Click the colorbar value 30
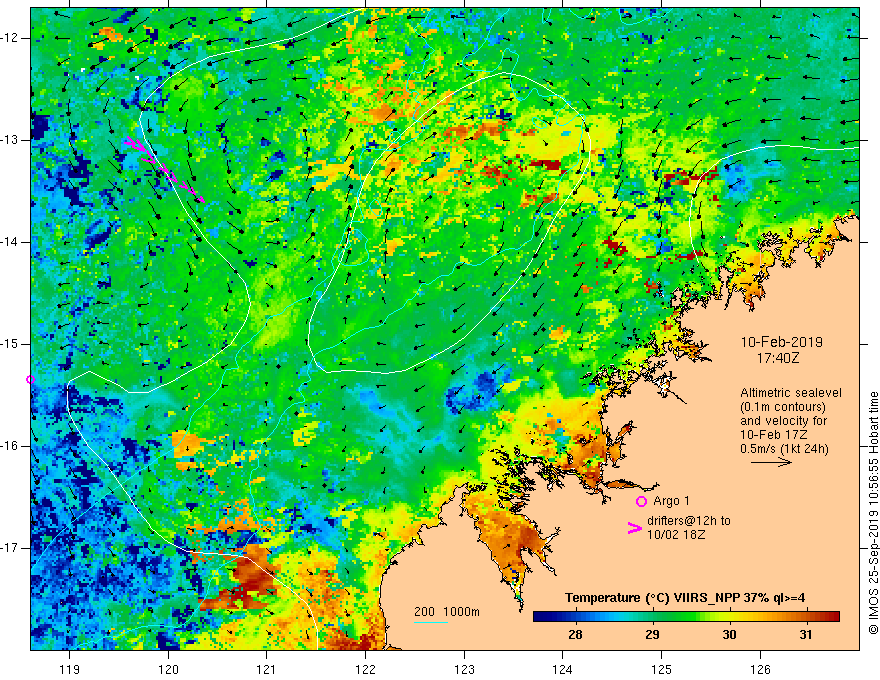The width and height of the screenshot is (880, 680). [728, 635]
